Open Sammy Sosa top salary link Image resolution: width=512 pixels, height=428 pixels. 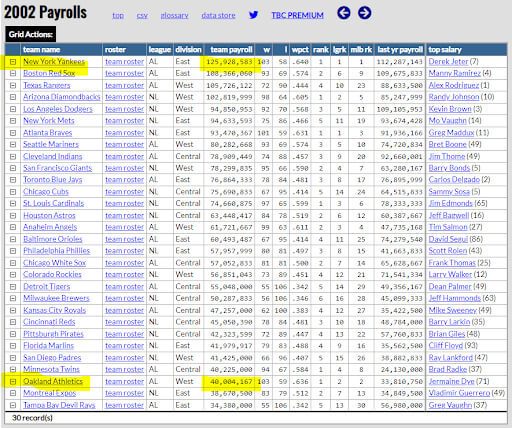[449, 192]
